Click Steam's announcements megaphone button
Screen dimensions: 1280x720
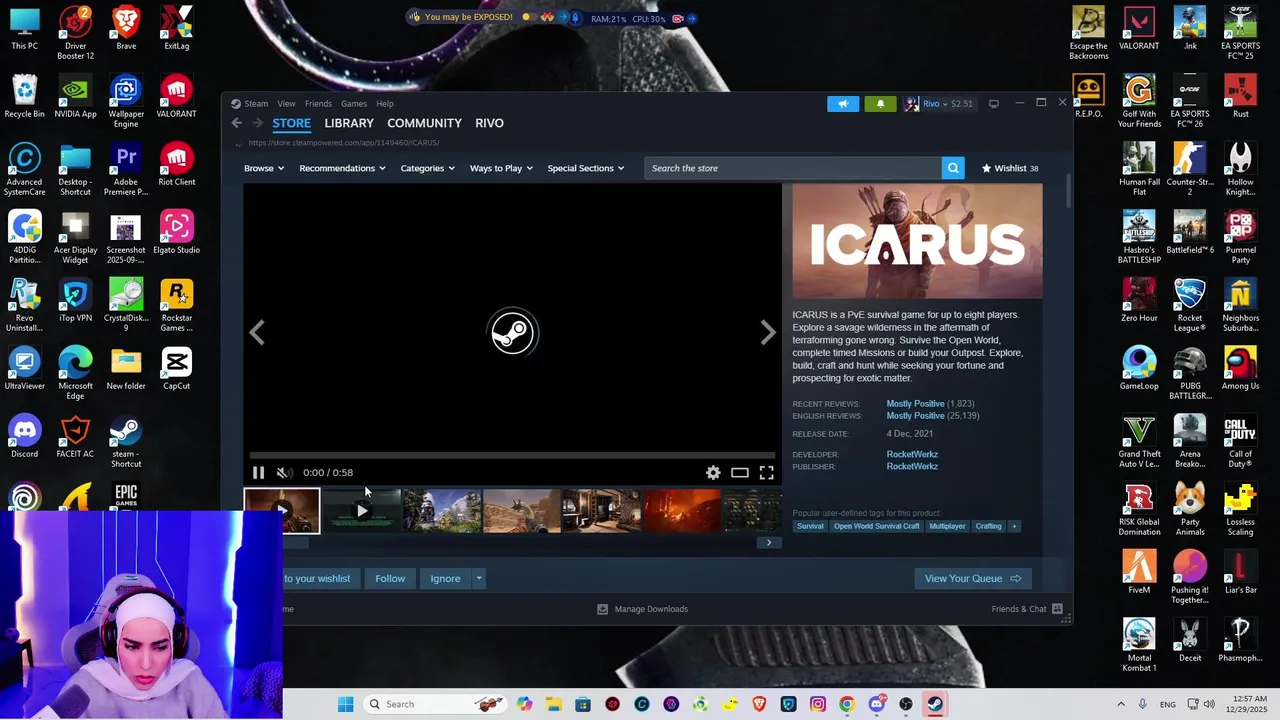coord(842,103)
